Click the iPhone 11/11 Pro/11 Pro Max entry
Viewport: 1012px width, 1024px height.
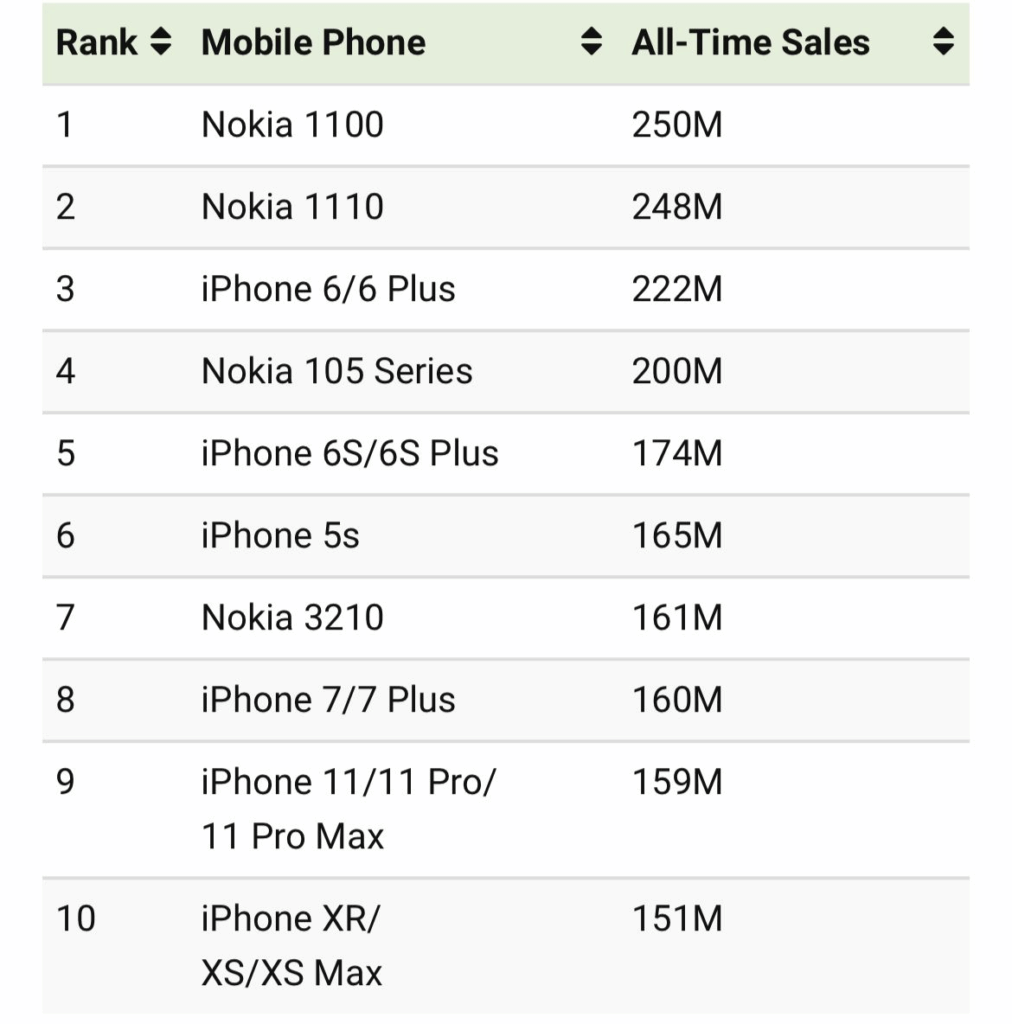click(347, 808)
